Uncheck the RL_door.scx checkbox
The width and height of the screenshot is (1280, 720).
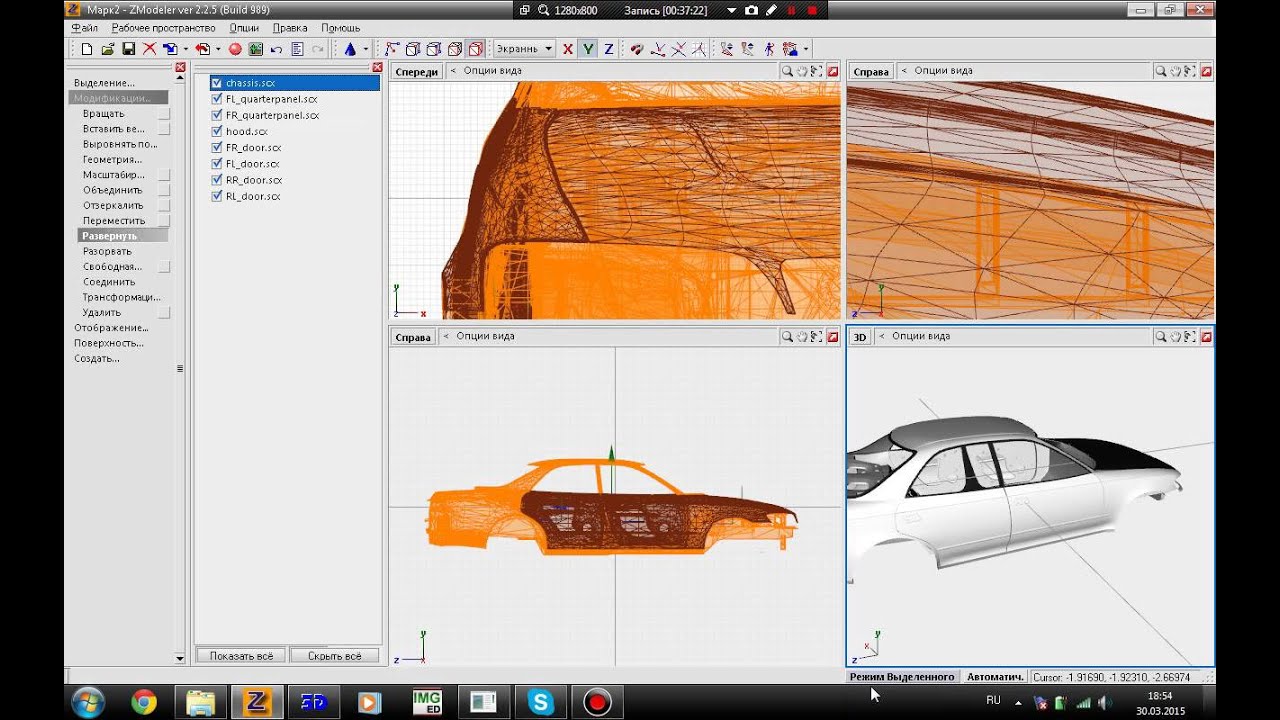click(x=216, y=196)
